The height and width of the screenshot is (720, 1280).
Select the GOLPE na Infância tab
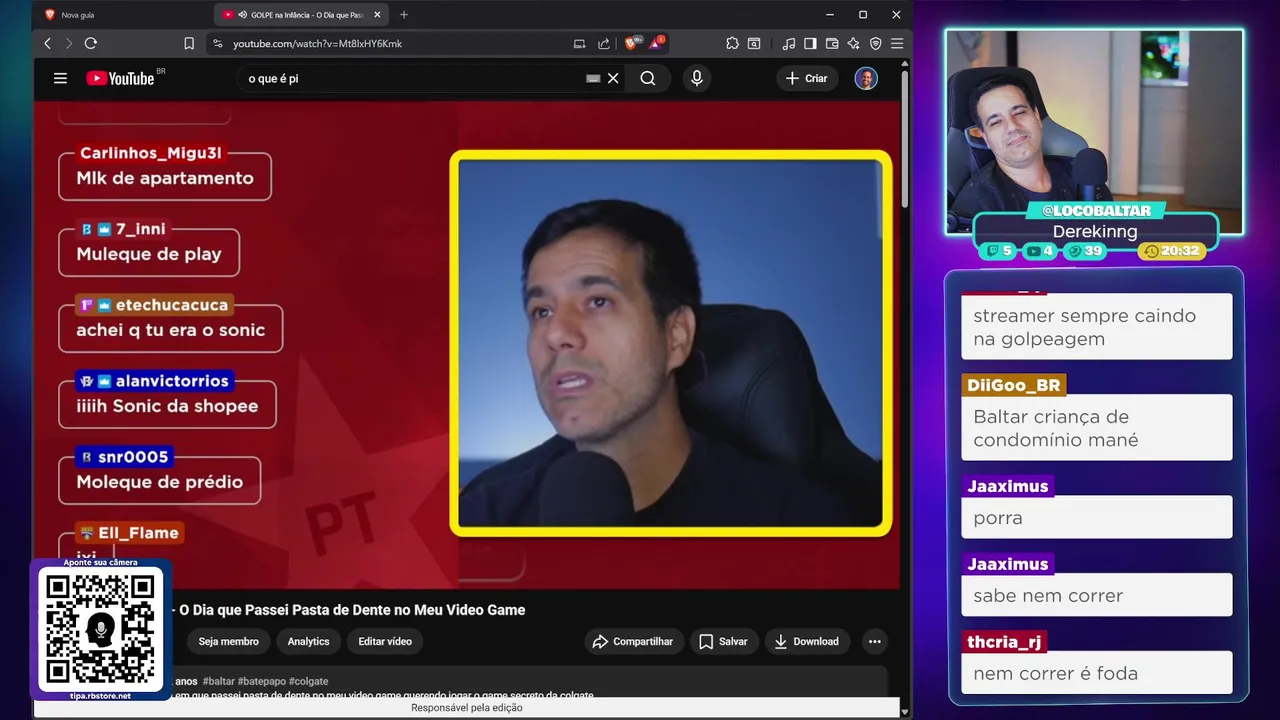coord(300,14)
